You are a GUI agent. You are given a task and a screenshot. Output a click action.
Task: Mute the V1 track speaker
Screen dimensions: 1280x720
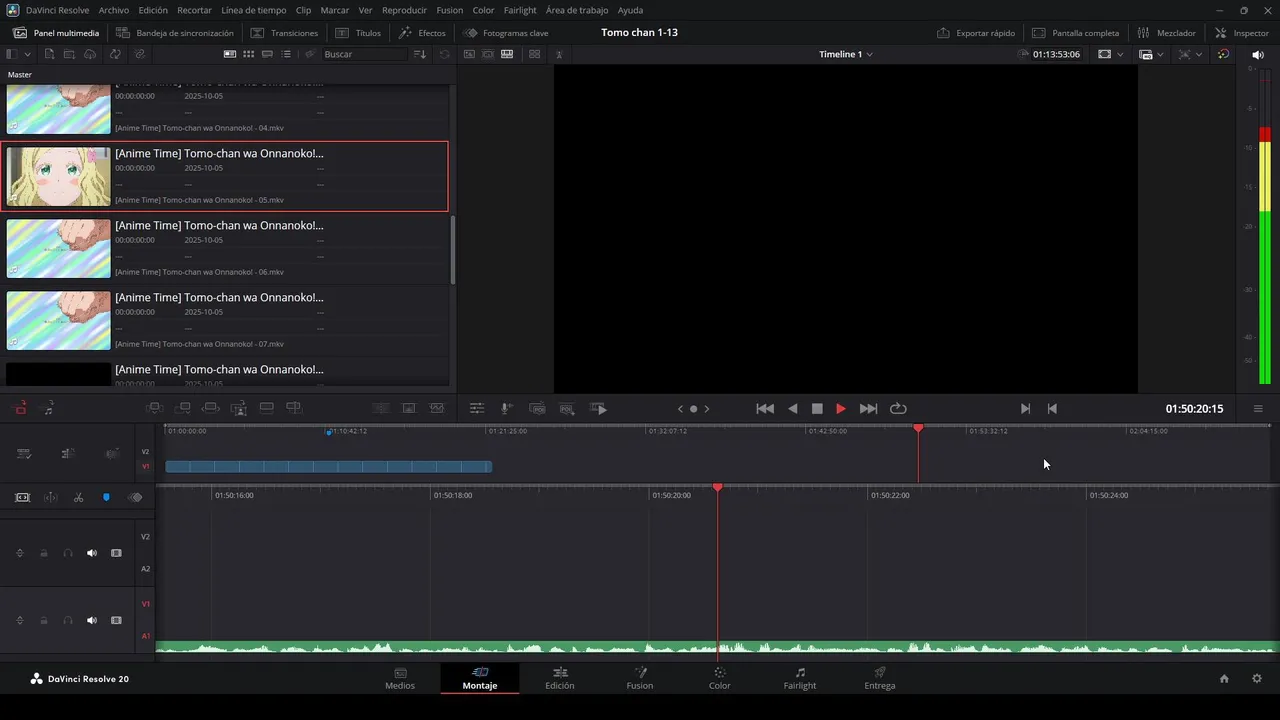click(92, 620)
